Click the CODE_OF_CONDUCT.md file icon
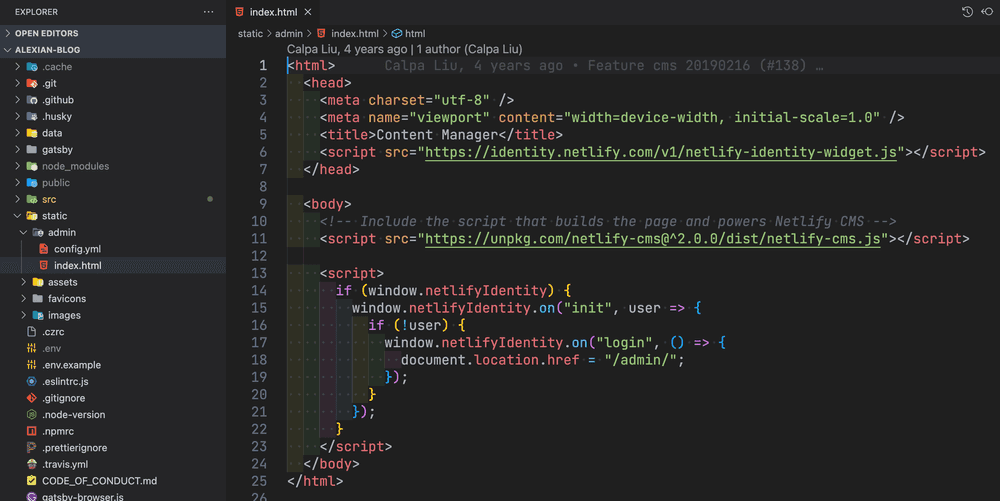This screenshot has width=1000, height=501. tap(32, 481)
